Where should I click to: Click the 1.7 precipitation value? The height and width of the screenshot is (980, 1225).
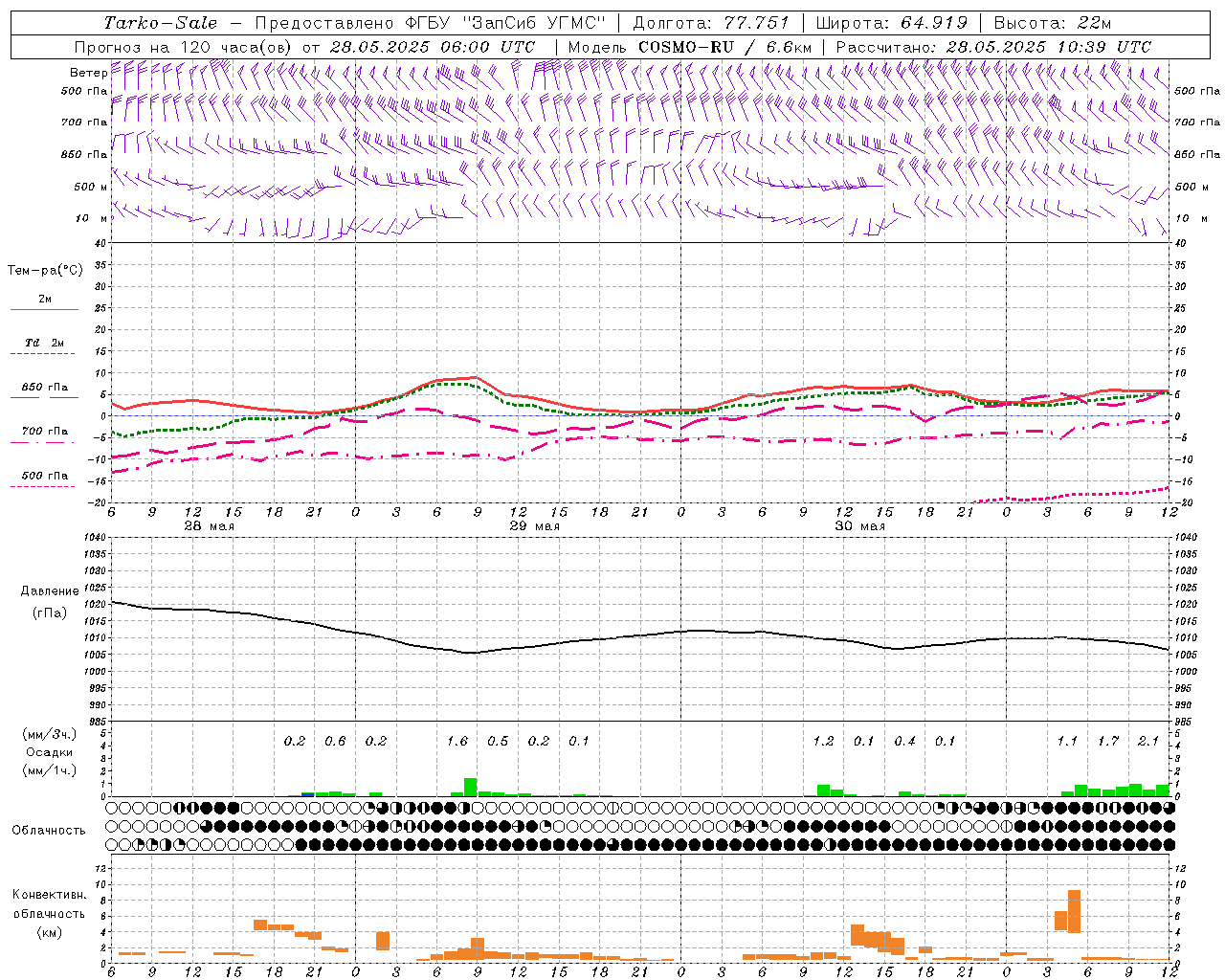click(x=1108, y=742)
